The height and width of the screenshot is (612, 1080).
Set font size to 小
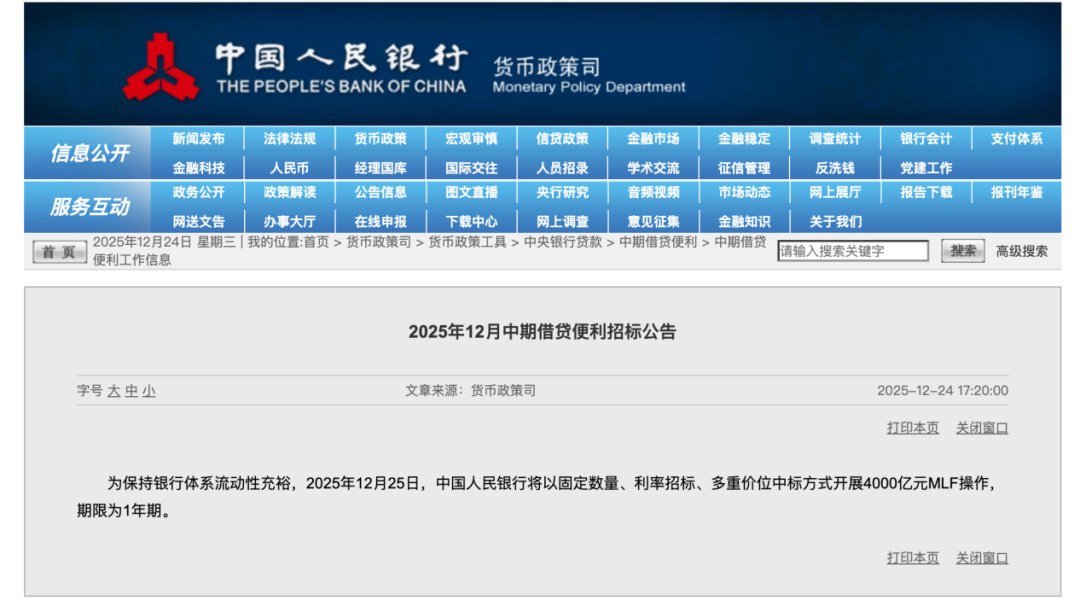pyautogui.click(x=149, y=391)
